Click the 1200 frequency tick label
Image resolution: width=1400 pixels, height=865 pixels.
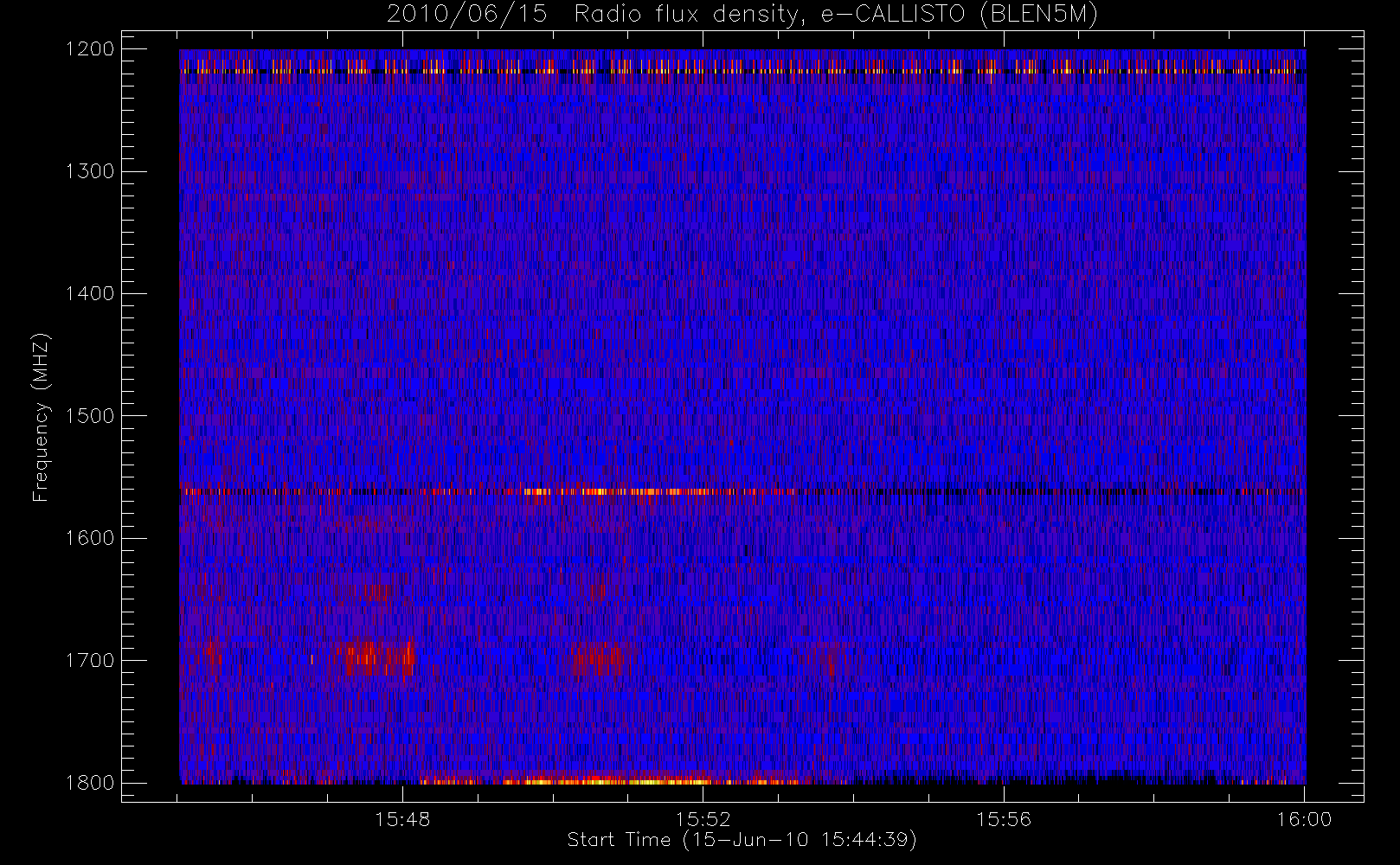click(90, 49)
